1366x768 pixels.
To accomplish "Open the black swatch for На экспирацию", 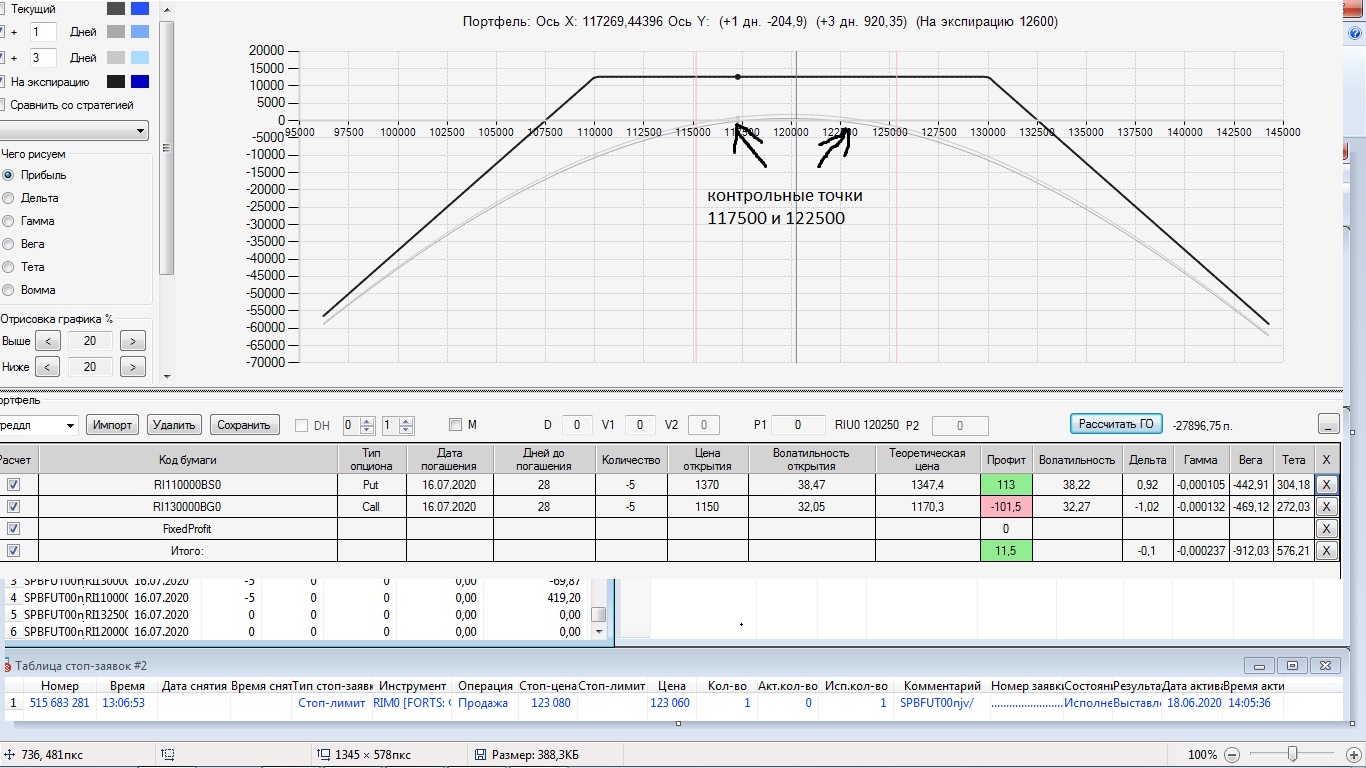I will (x=116, y=82).
